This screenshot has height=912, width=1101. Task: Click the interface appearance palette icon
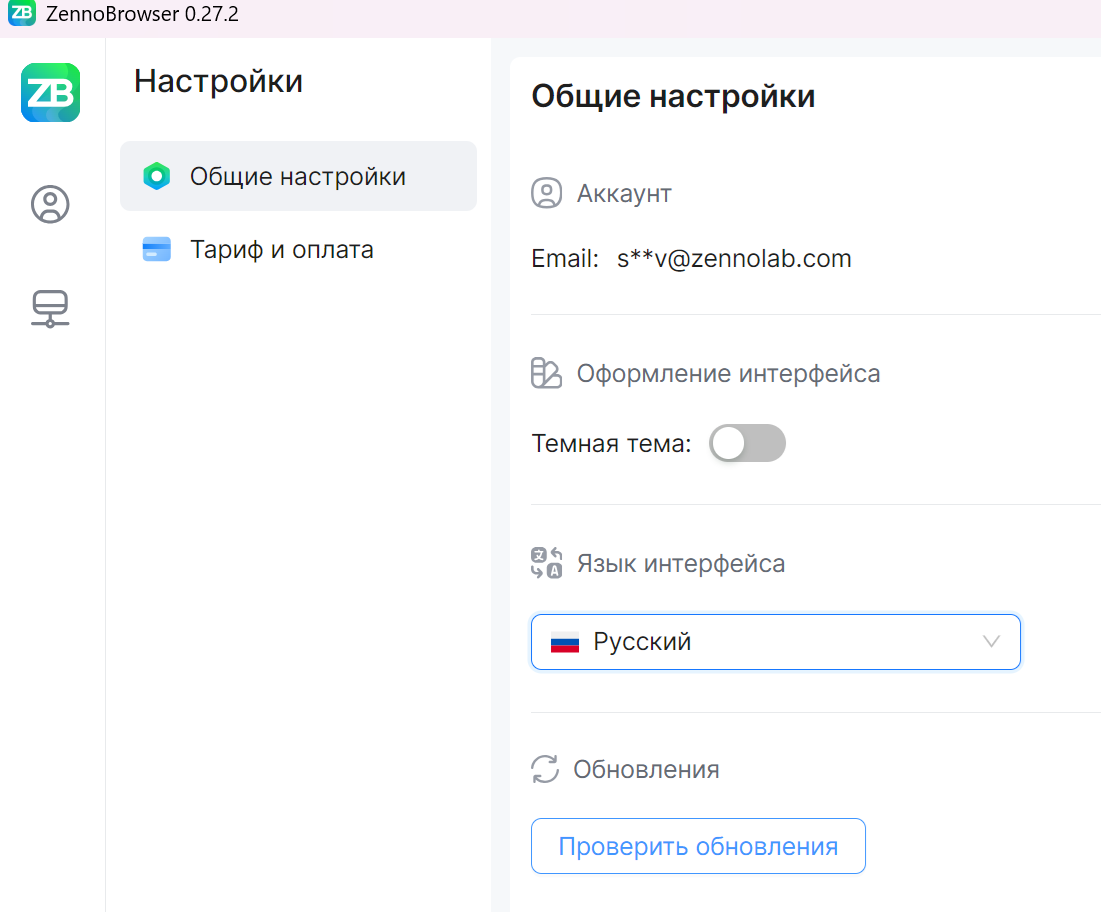[x=546, y=374]
